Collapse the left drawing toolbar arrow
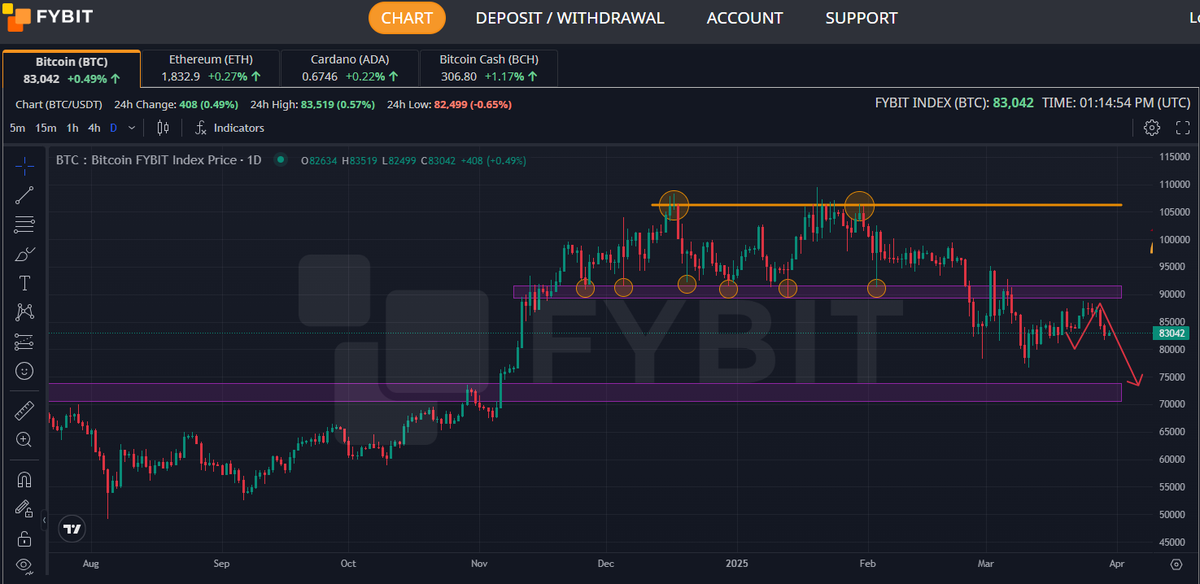1200x584 pixels. click(44, 521)
